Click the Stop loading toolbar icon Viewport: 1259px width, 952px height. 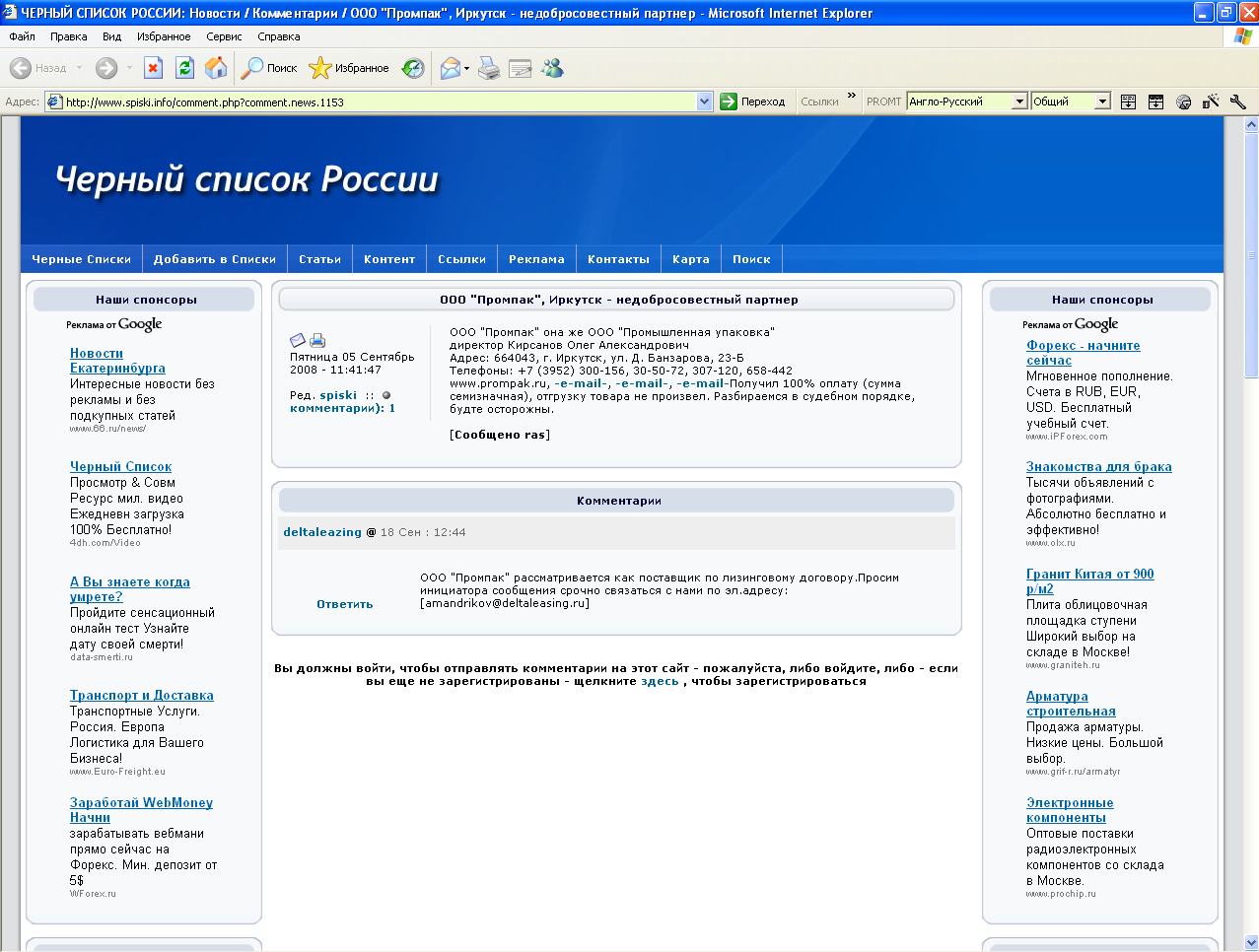click(153, 68)
